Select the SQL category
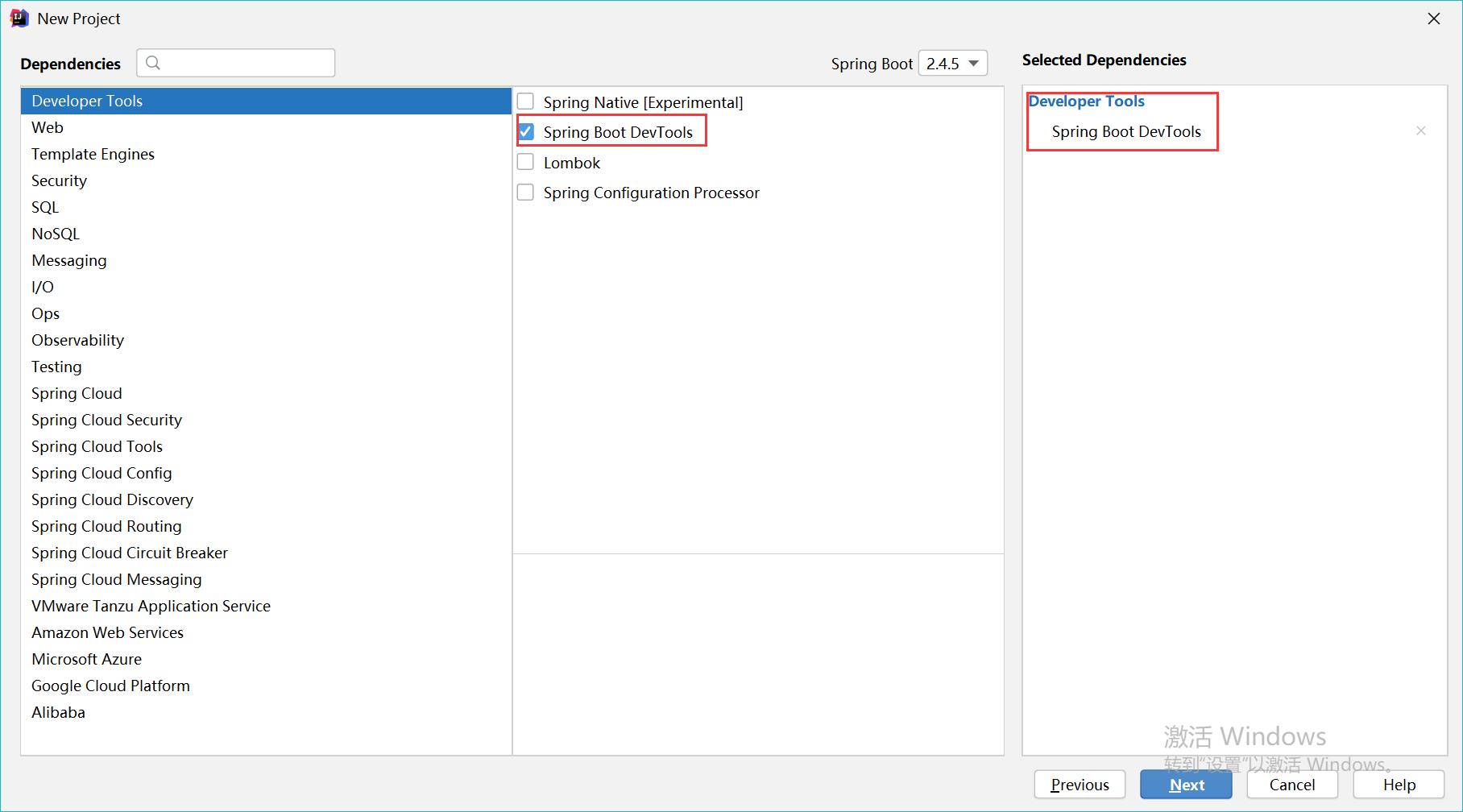Image resolution: width=1463 pixels, height=812 pixels. click(267, 207)
